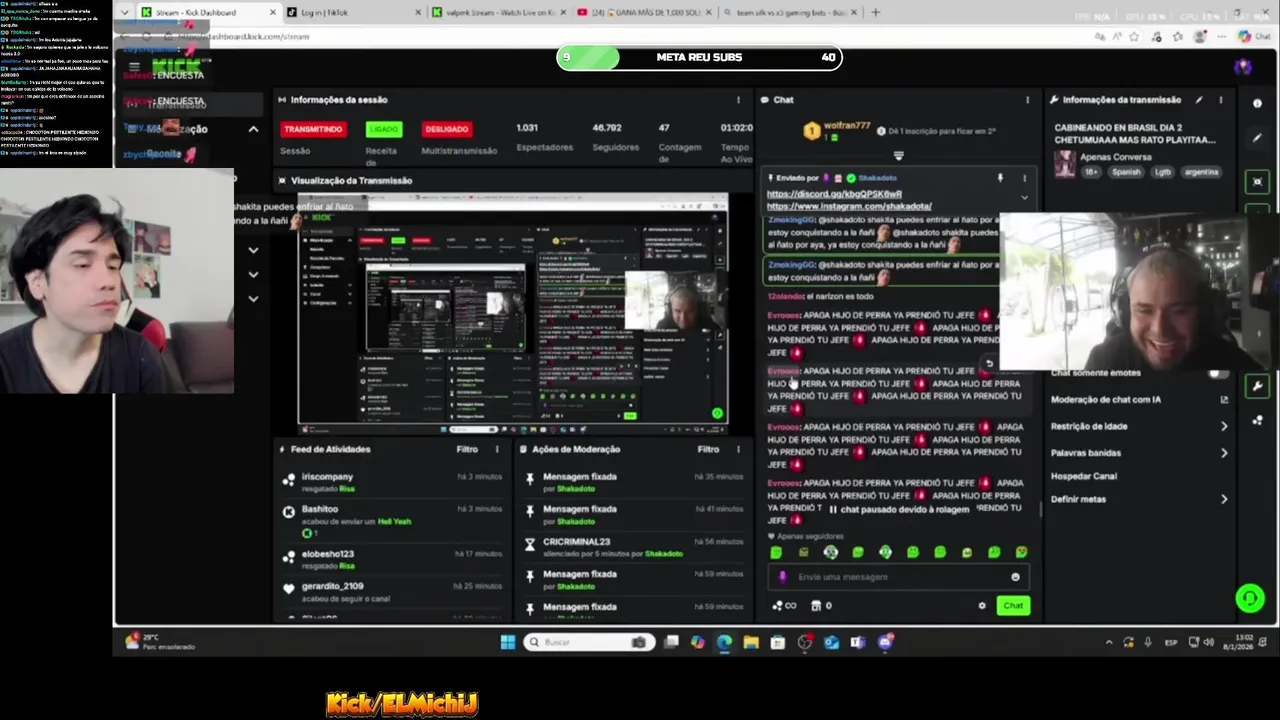The width and height of the screenshot is (1280, 720).
Task: Click the META REU SUBS progress bar
Action: click(x=699, y=57)
